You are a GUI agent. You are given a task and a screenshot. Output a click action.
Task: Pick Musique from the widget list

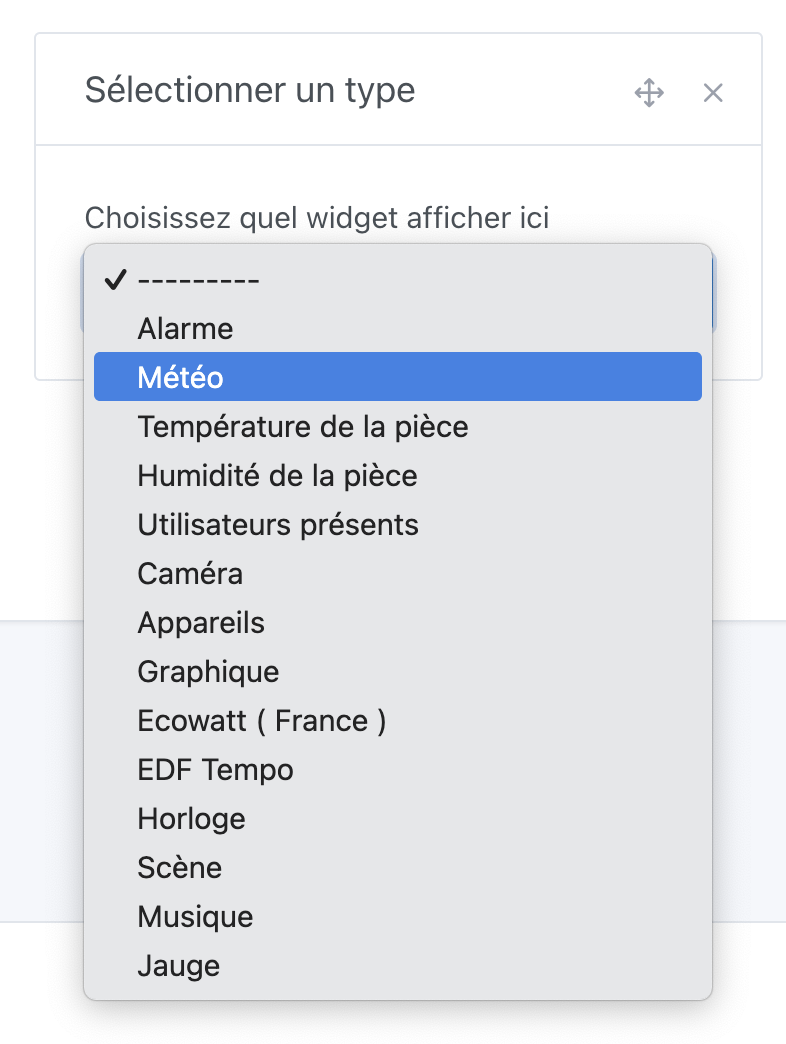pyautogui.click(x=195, y=916)
